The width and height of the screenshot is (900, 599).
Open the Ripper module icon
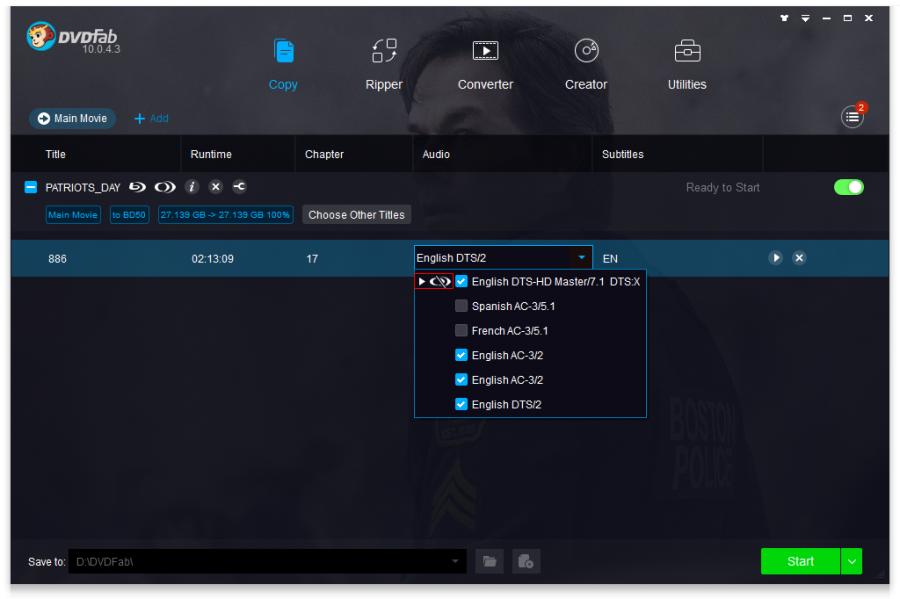(384, 51)
